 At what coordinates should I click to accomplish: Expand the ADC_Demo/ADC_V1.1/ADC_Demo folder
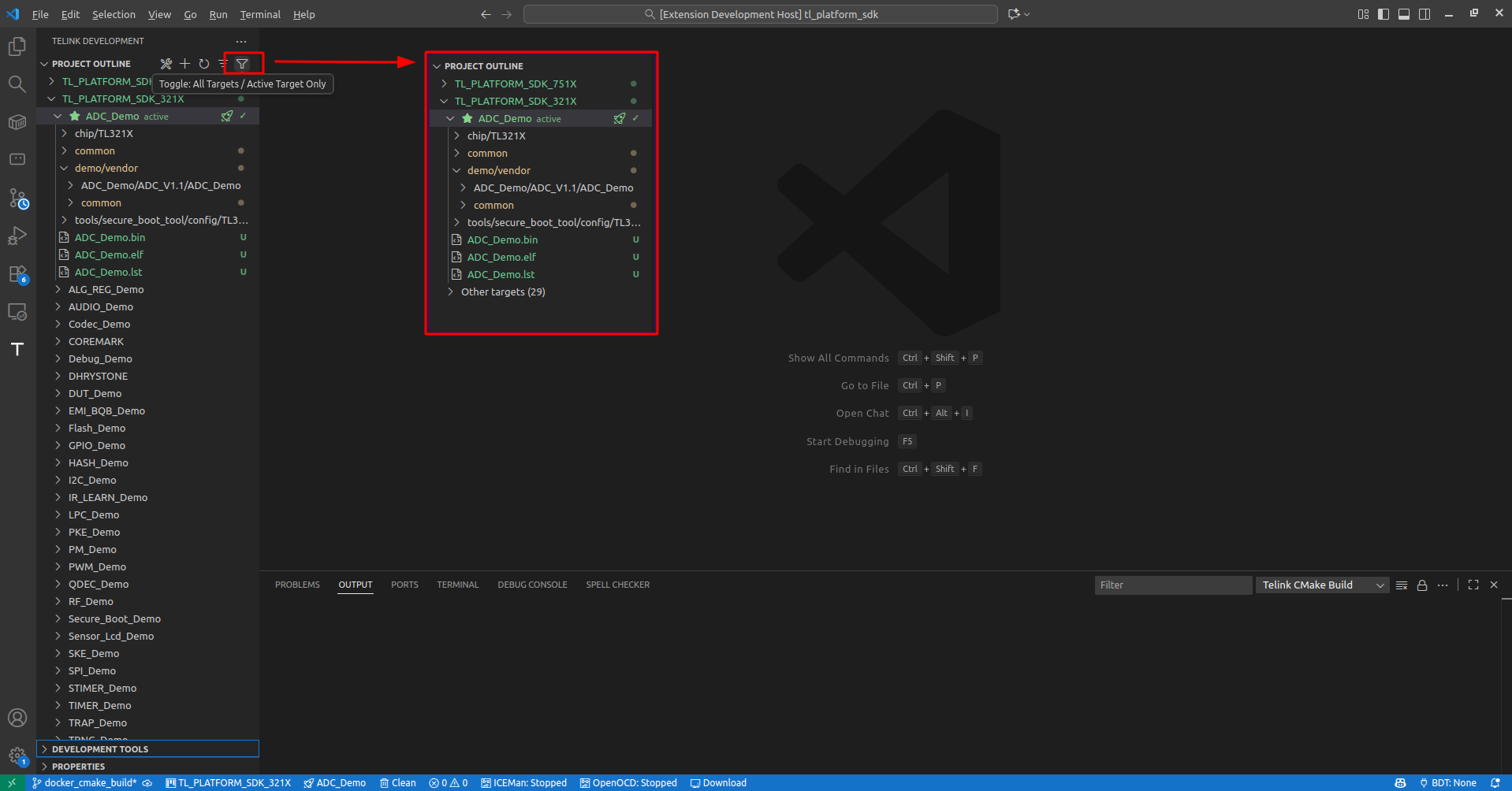coord(70,185)
